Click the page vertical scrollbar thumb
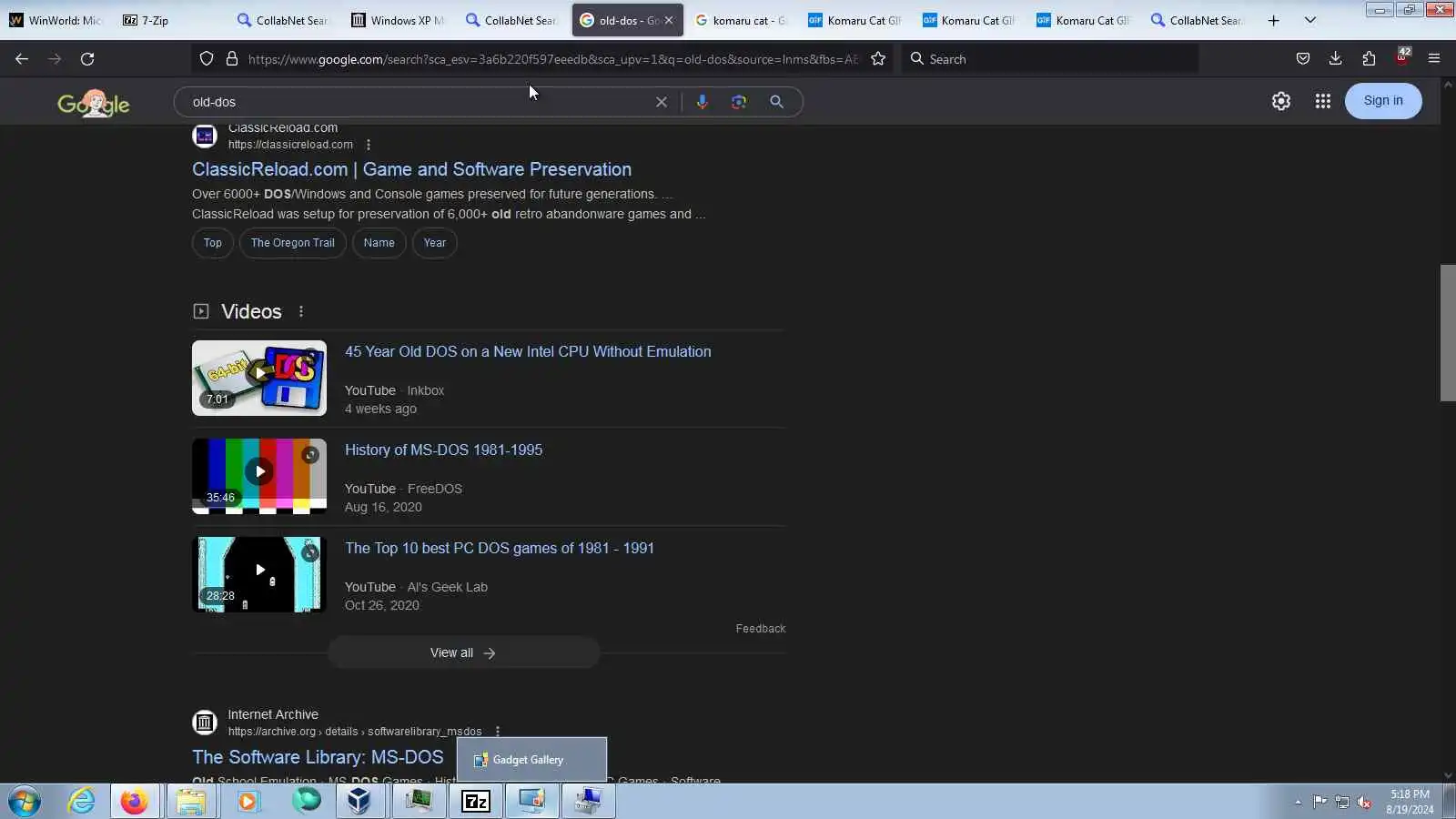The height and width of the screenshot is (819, 1456). (x=1448, y=332)
